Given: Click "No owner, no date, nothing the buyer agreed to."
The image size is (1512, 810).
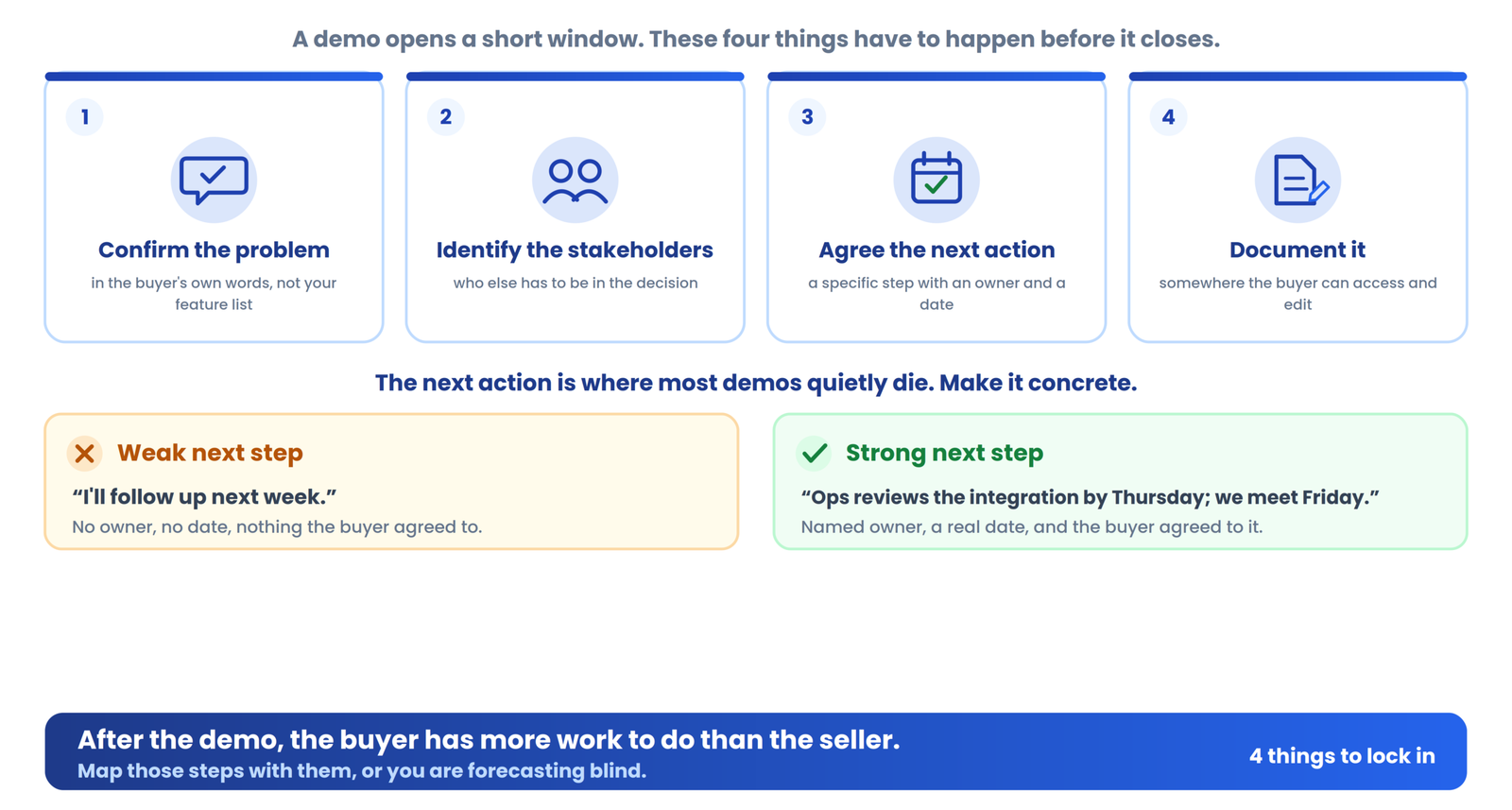Looking at the screenshot, I should click(x=277, y=526).
